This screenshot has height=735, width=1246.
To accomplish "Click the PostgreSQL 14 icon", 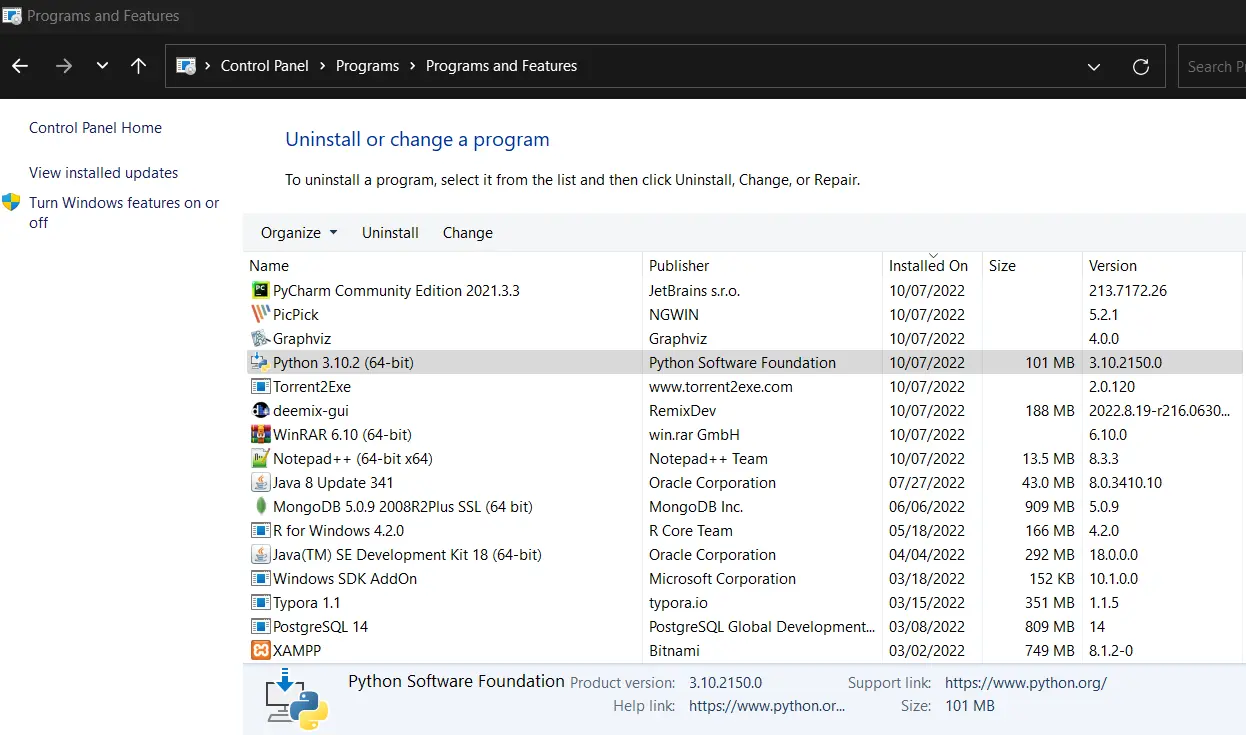I will click(260, 627).
